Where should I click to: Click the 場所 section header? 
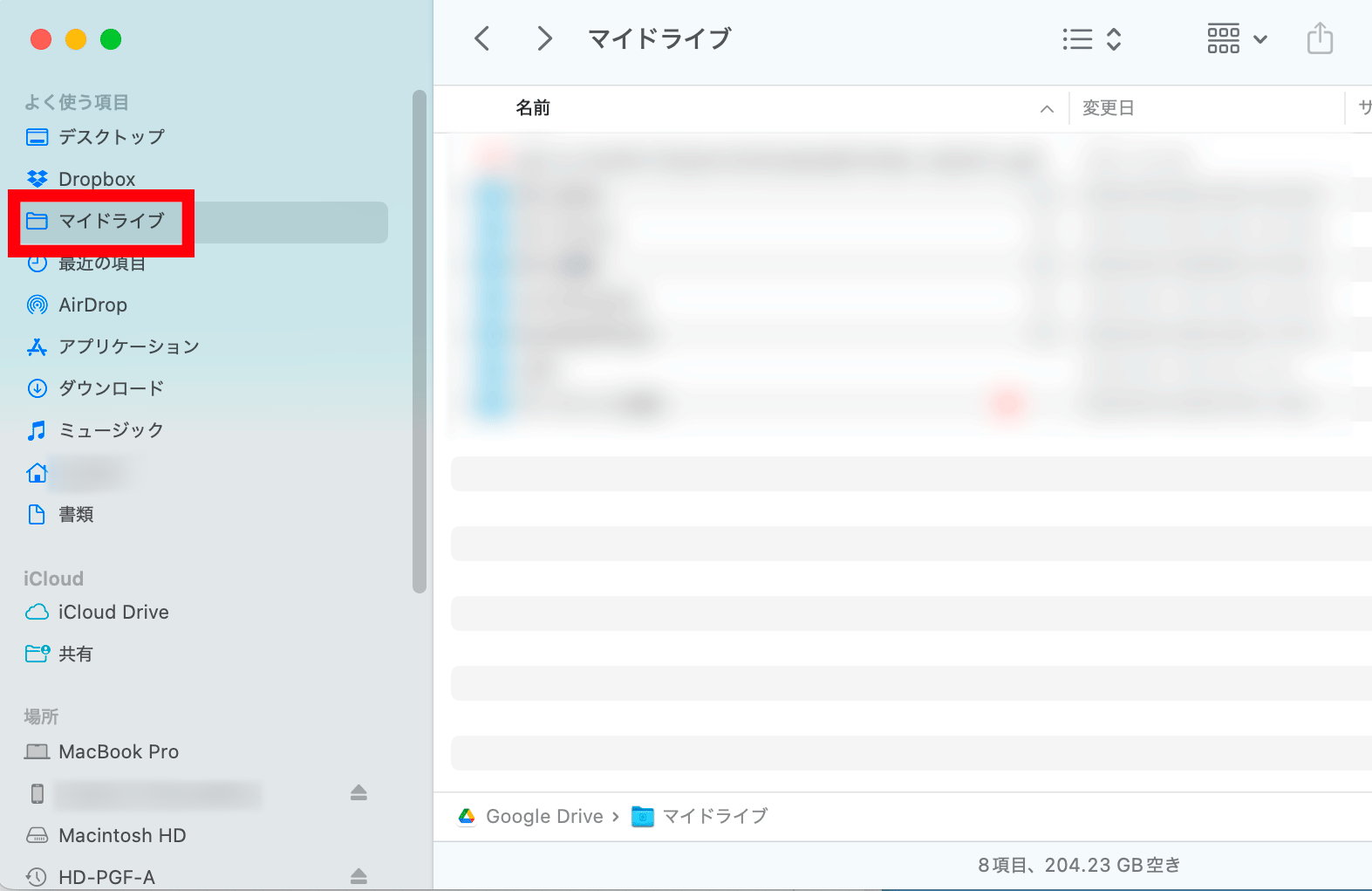[x=41, y=716]
